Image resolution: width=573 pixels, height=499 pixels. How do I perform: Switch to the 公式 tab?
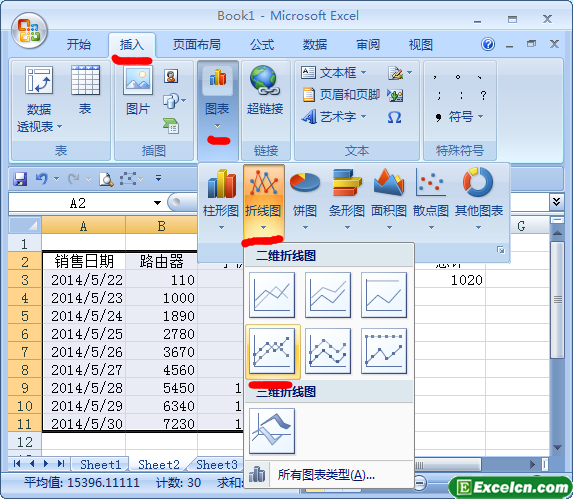pos(262,45)
